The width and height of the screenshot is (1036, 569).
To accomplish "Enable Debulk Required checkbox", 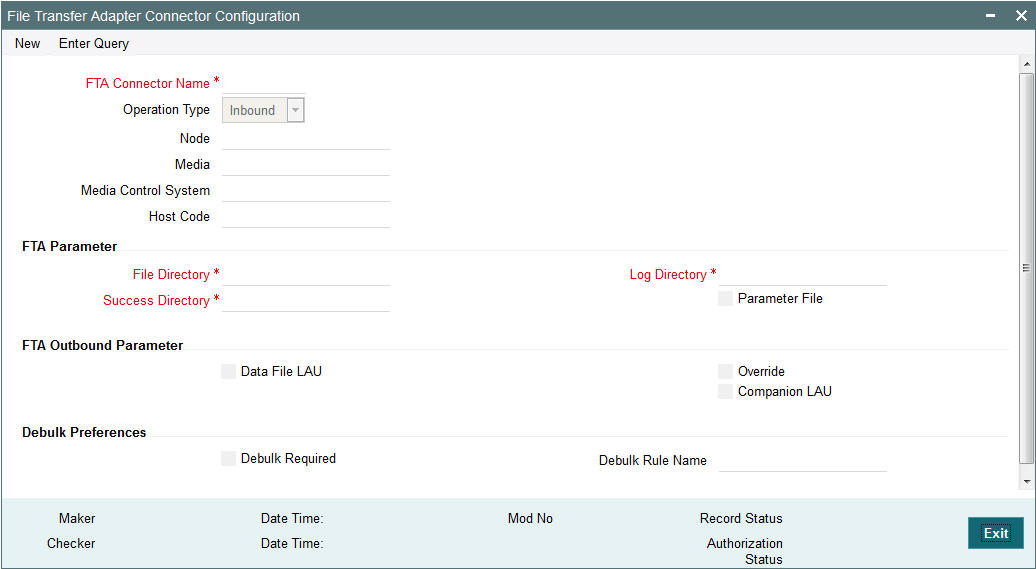I will click(x=229, y=458).
